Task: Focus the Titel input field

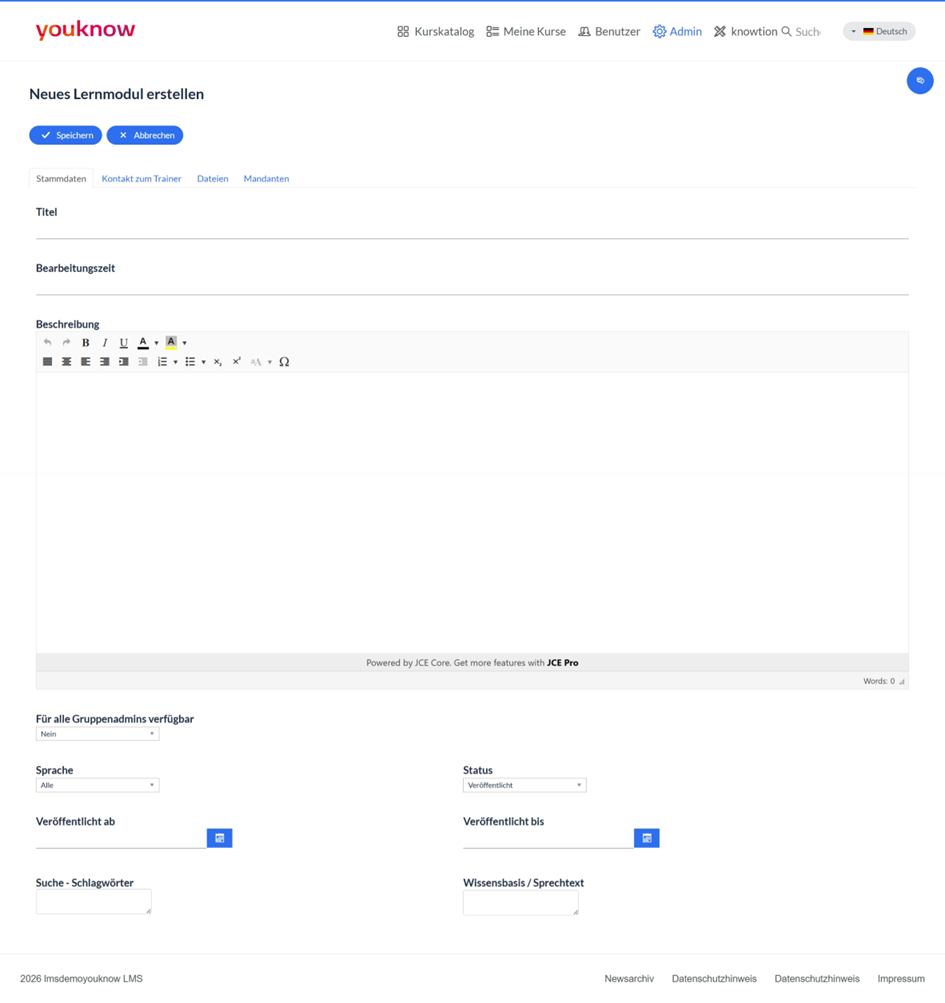Action: tap(472, 230)
